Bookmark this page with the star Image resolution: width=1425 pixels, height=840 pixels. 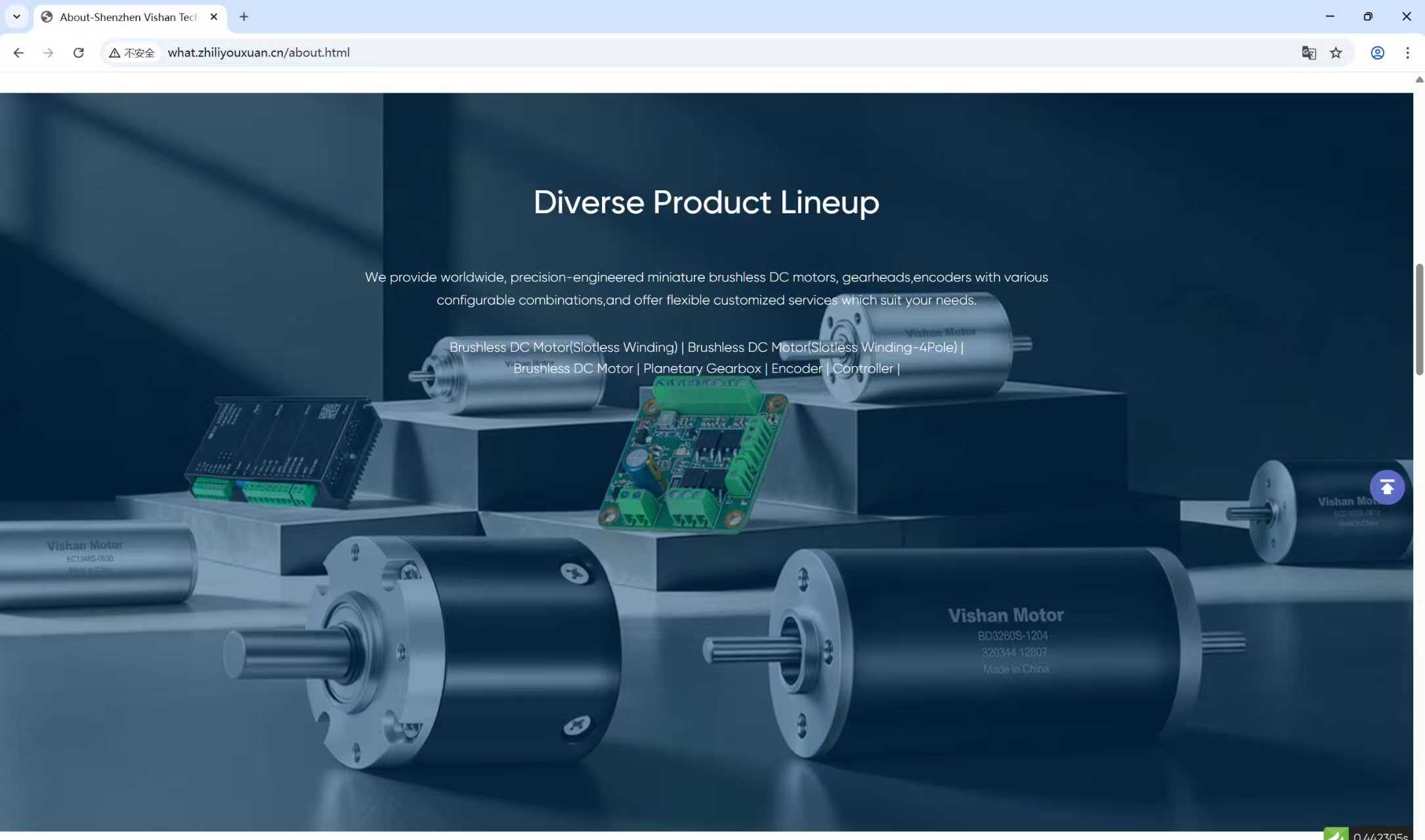(1336, 52)
